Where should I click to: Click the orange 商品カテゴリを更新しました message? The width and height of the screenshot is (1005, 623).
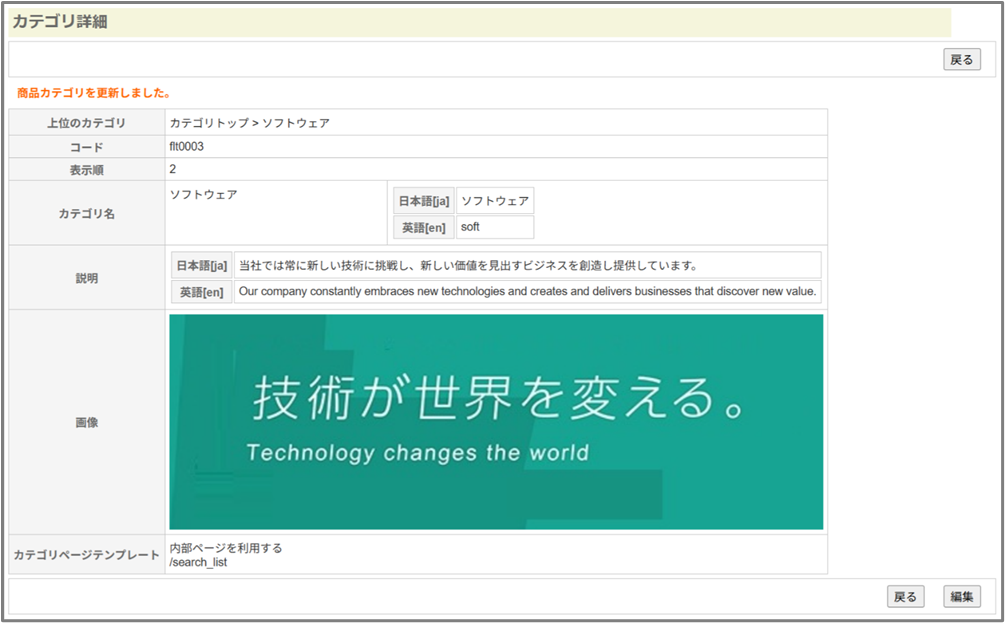tap(94, 93)
